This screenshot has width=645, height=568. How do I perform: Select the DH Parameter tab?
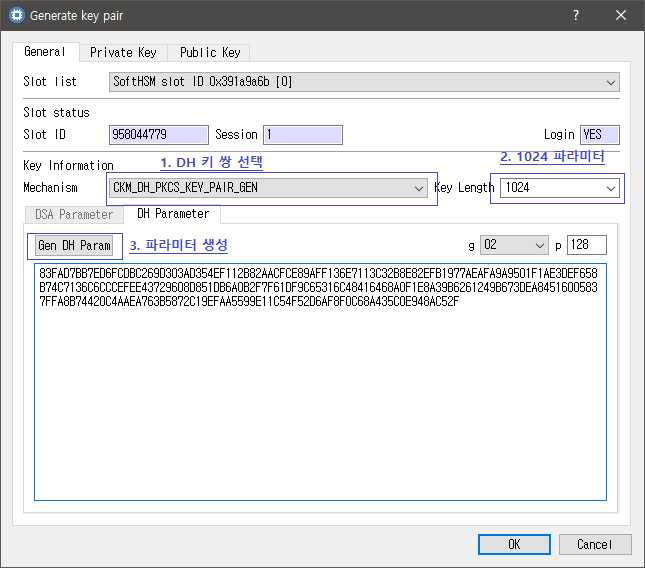click(173, 213)
